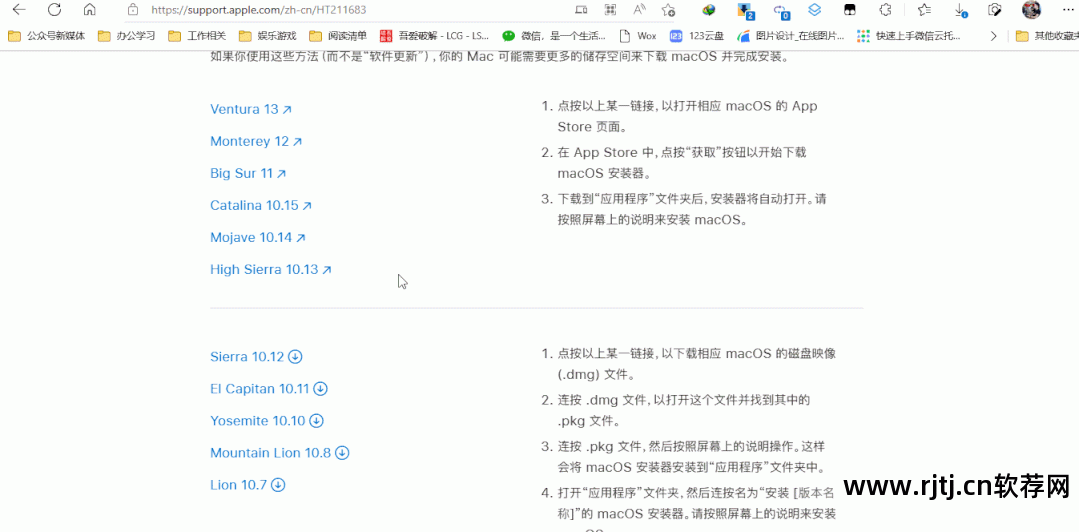Open sync extension with badge 0
Image resolution: width=1079 pixels, height=532 pixels.
pyautogui.click(x=781, y=11)
